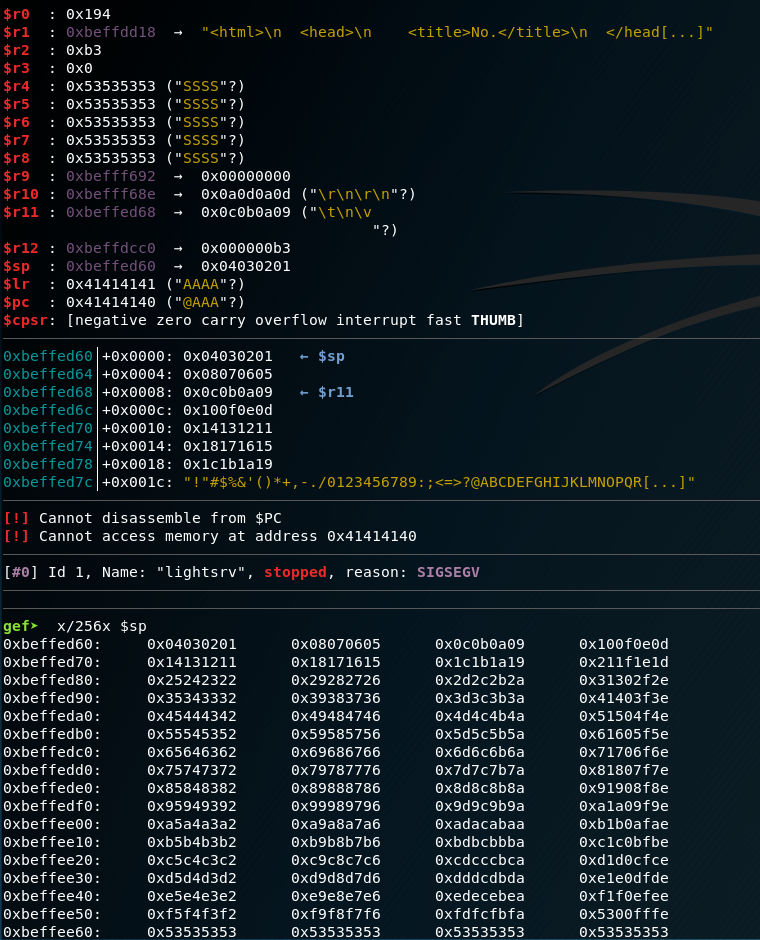Click the '← $r11' marker in the stack view

pyautogui.click(x=327, y=392)
